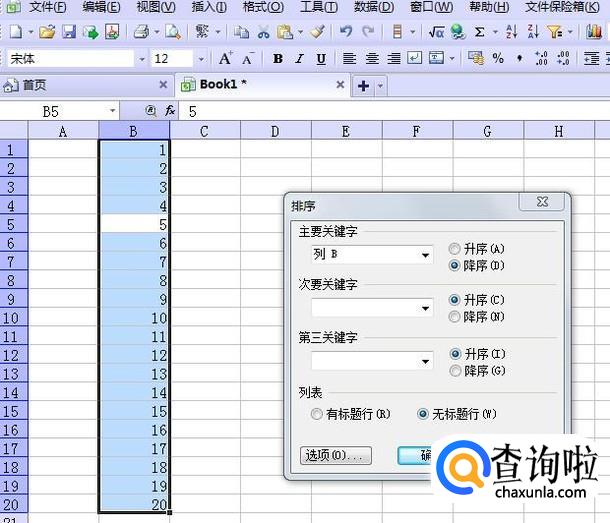Click the Redo arrow icon
The width and height of the screenshot is (610, 523).
[368, 31]
